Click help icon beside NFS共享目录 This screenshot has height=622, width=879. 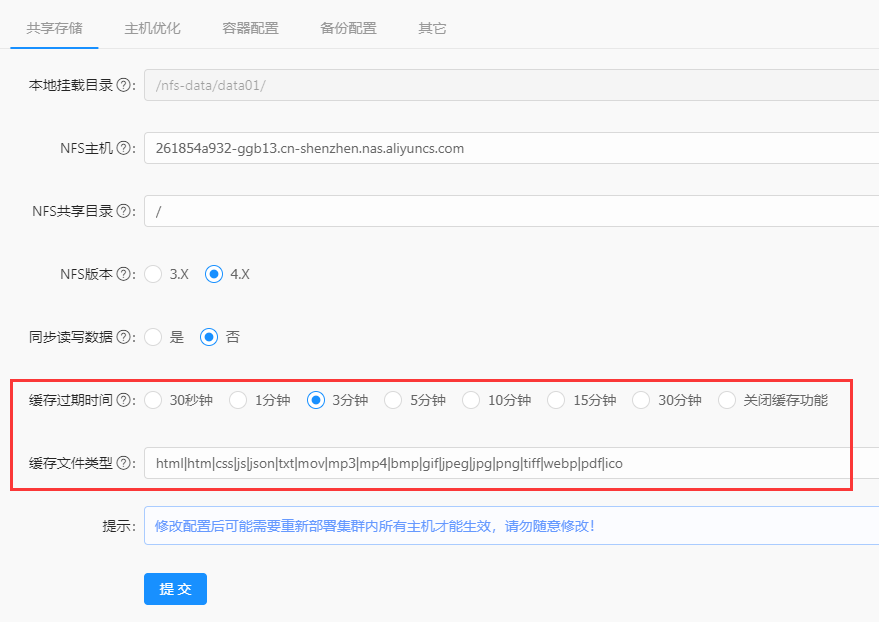pyautogui.click(x=125, y=211)
